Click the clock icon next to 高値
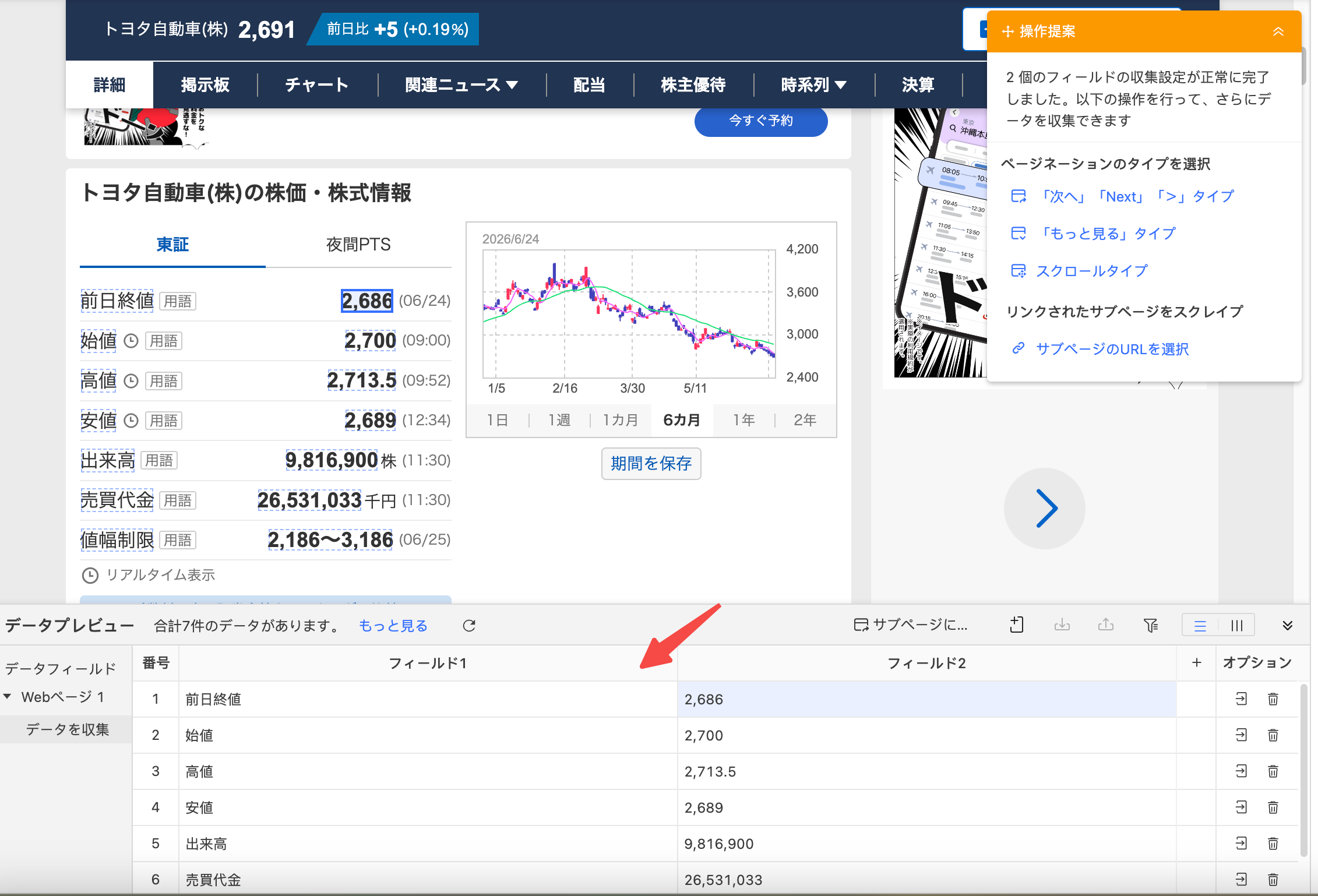 coord(131,381)
